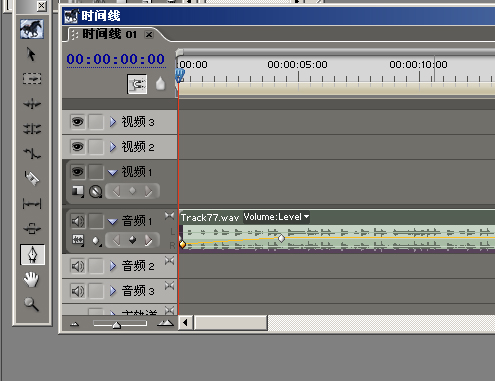Collapse the 音频 1 track

coord(113,221)
